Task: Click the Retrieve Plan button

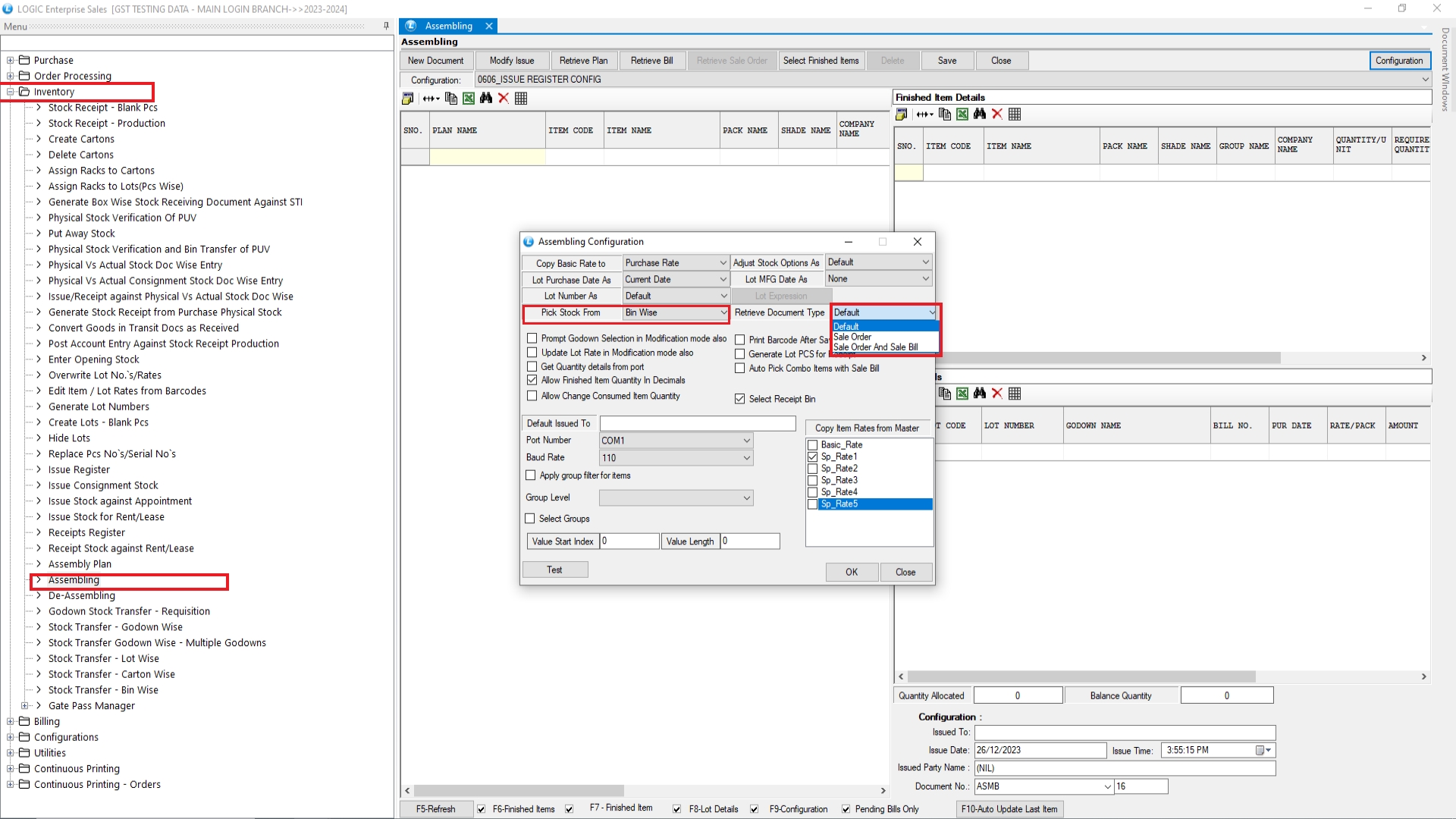Action: pyautogui.click(x=583, y=61)
